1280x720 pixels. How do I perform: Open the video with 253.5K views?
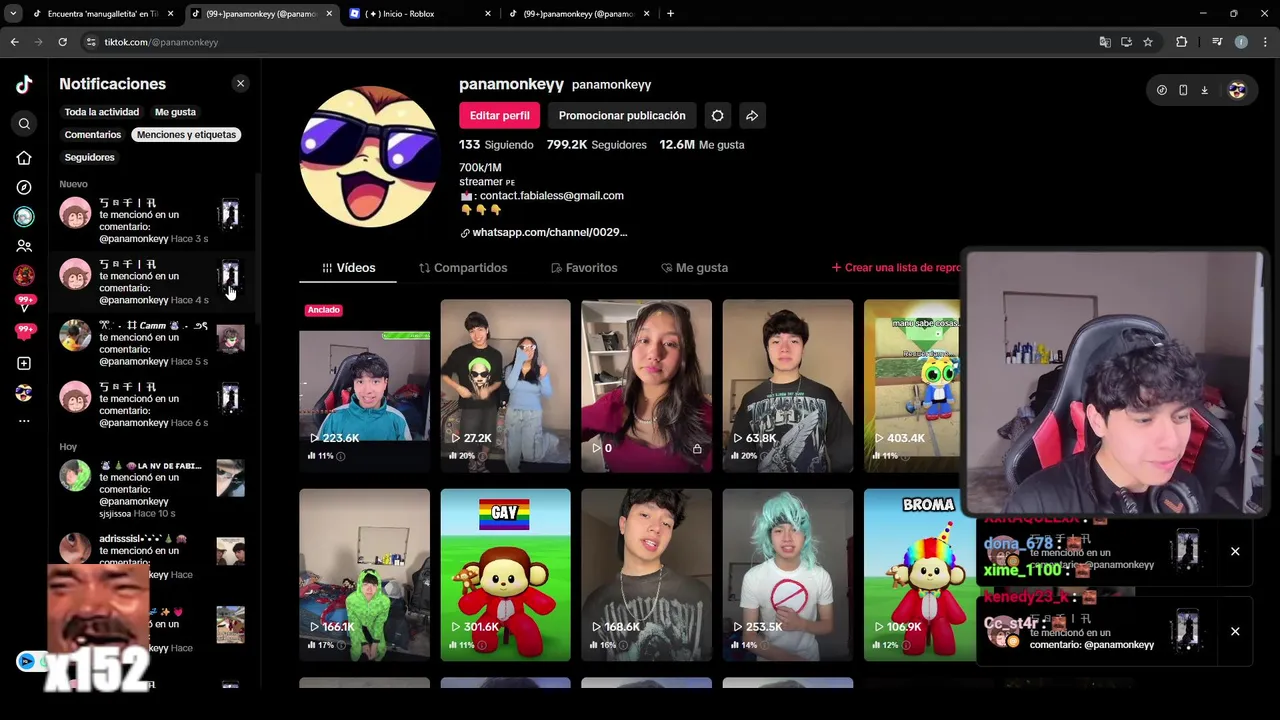pyautogui.click(x=788, y=575)
